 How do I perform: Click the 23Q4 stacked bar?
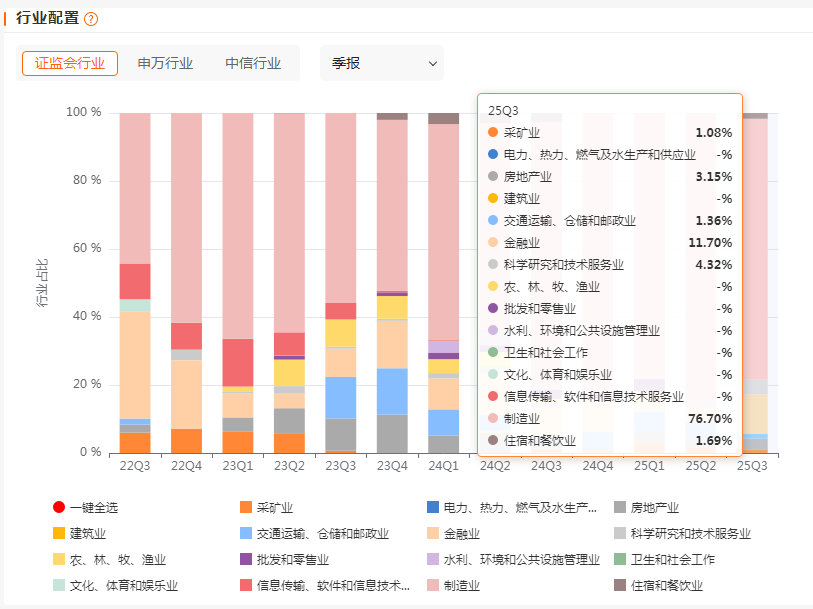pyautogui.click(x=392, y=300)
